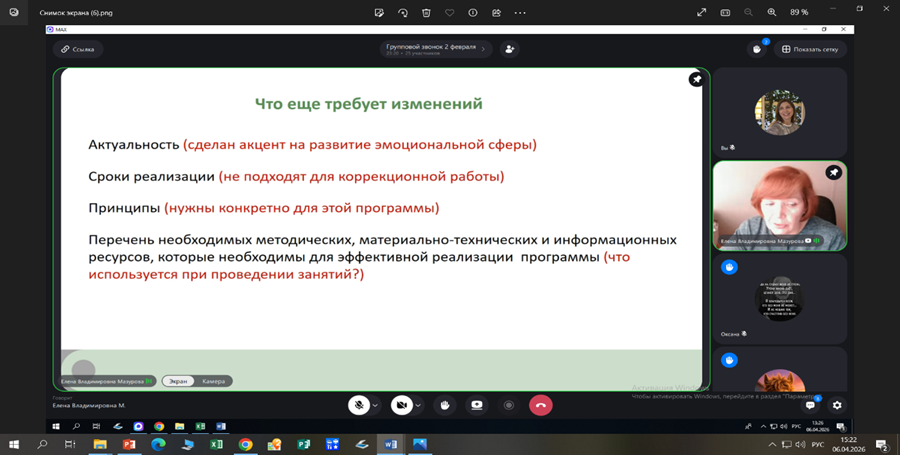Click the record button in call controls

509,405
